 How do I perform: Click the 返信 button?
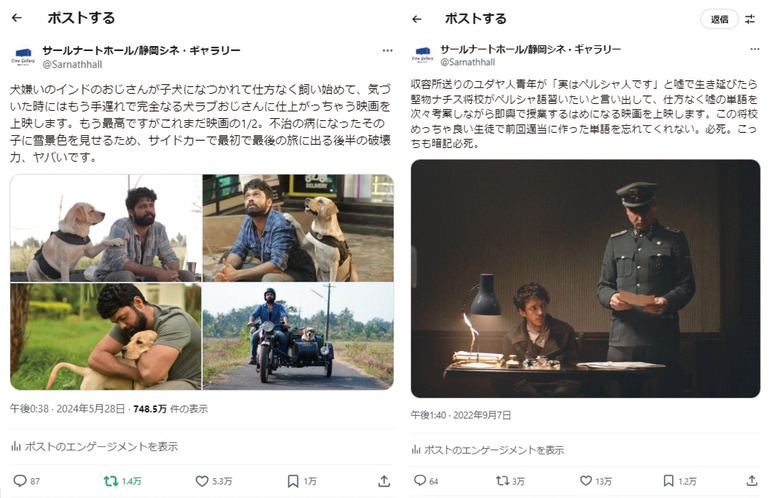point(719,19)
